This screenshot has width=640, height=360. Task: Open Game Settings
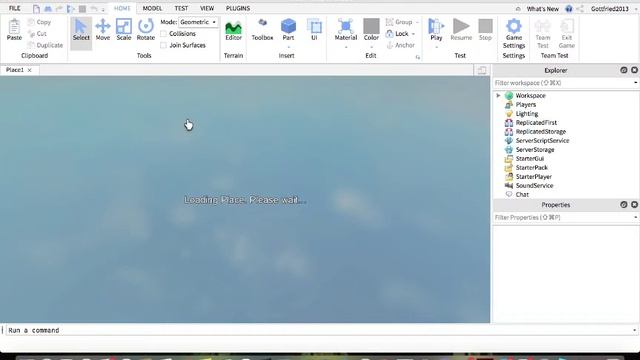coord(514,33)
